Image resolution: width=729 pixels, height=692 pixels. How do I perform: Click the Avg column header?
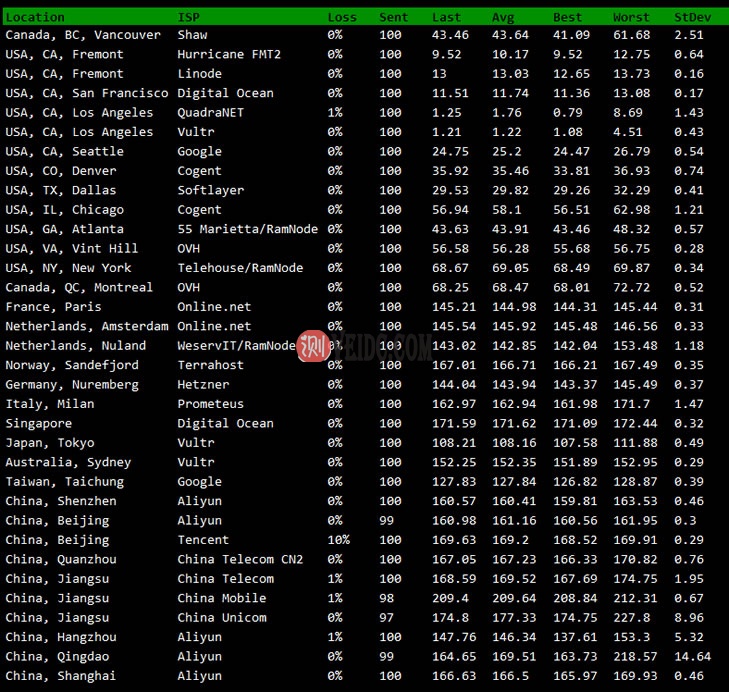(503, 17)
